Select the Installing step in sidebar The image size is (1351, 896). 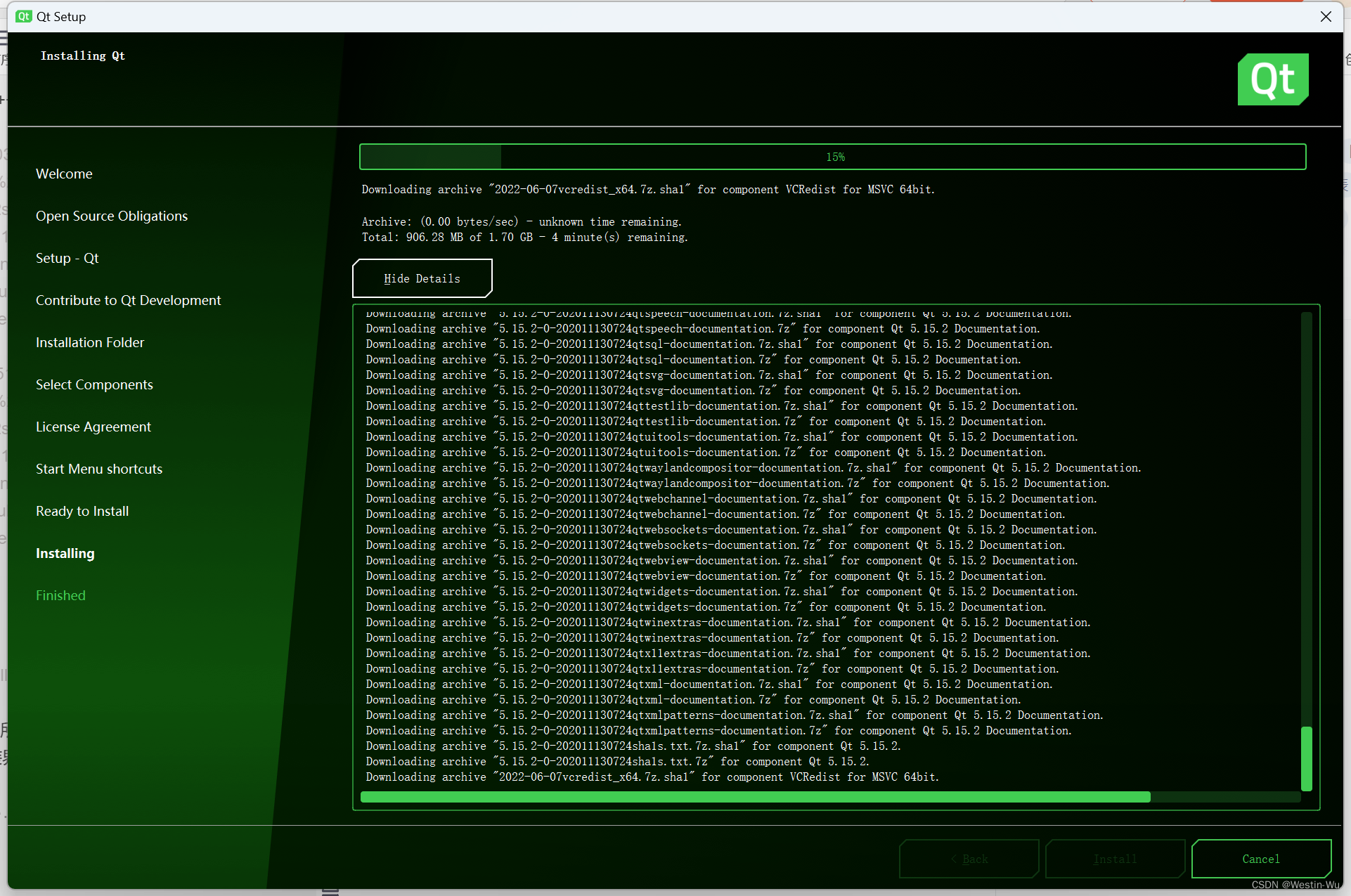click(65, 553)
